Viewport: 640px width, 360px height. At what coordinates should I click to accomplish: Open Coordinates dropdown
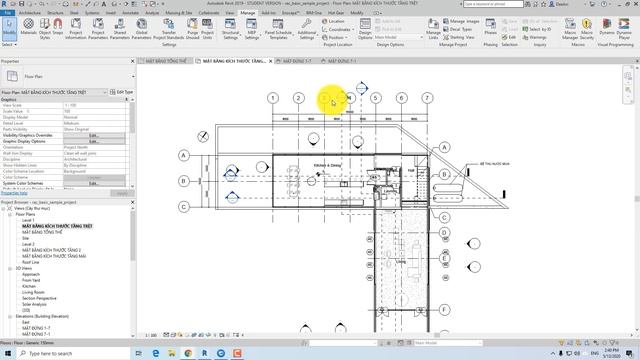click(x=338, y=29)
